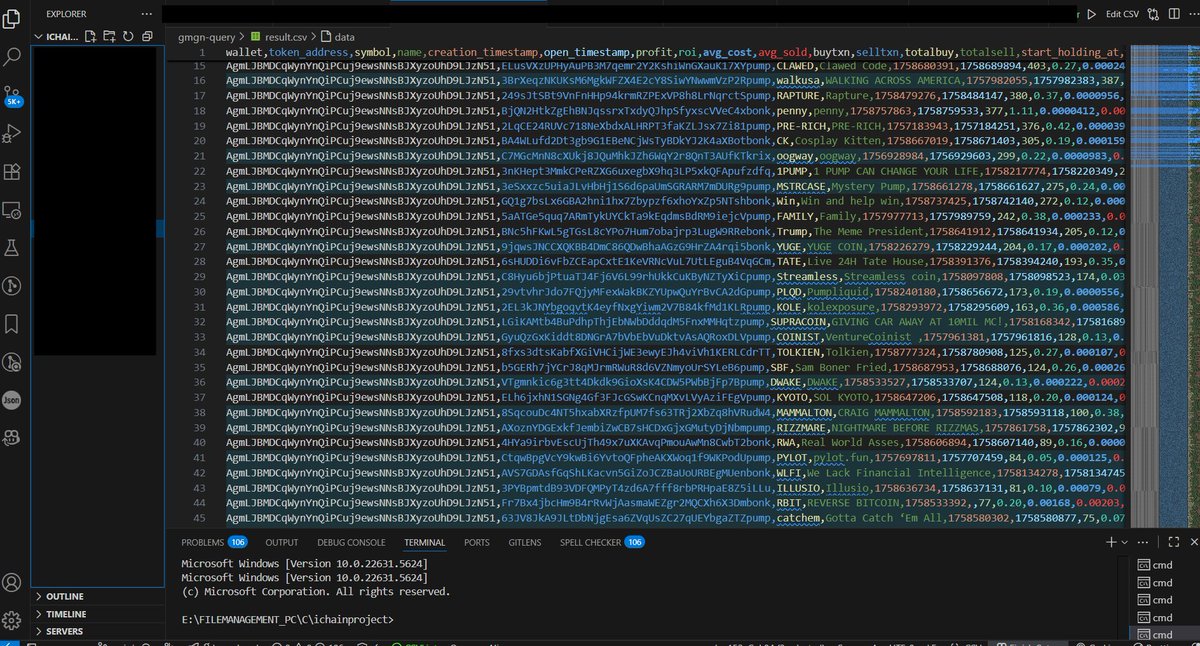This screenshot has height=646, width=1200.
Task: Click the data breadcrumb segment
Action: coord(338,35)
